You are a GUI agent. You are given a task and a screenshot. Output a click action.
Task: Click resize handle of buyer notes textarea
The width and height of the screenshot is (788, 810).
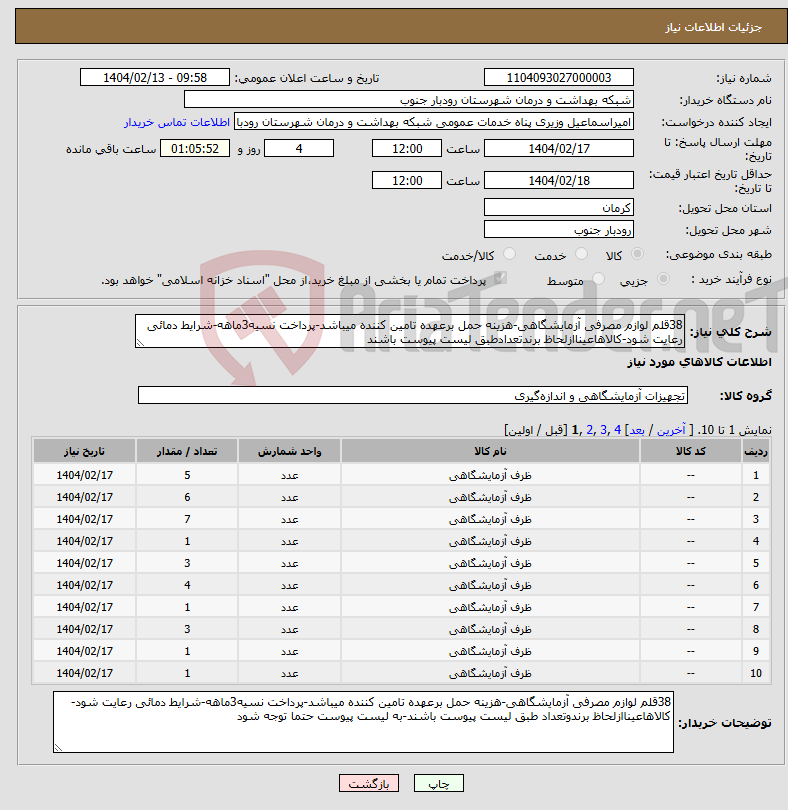coord(58,748)
